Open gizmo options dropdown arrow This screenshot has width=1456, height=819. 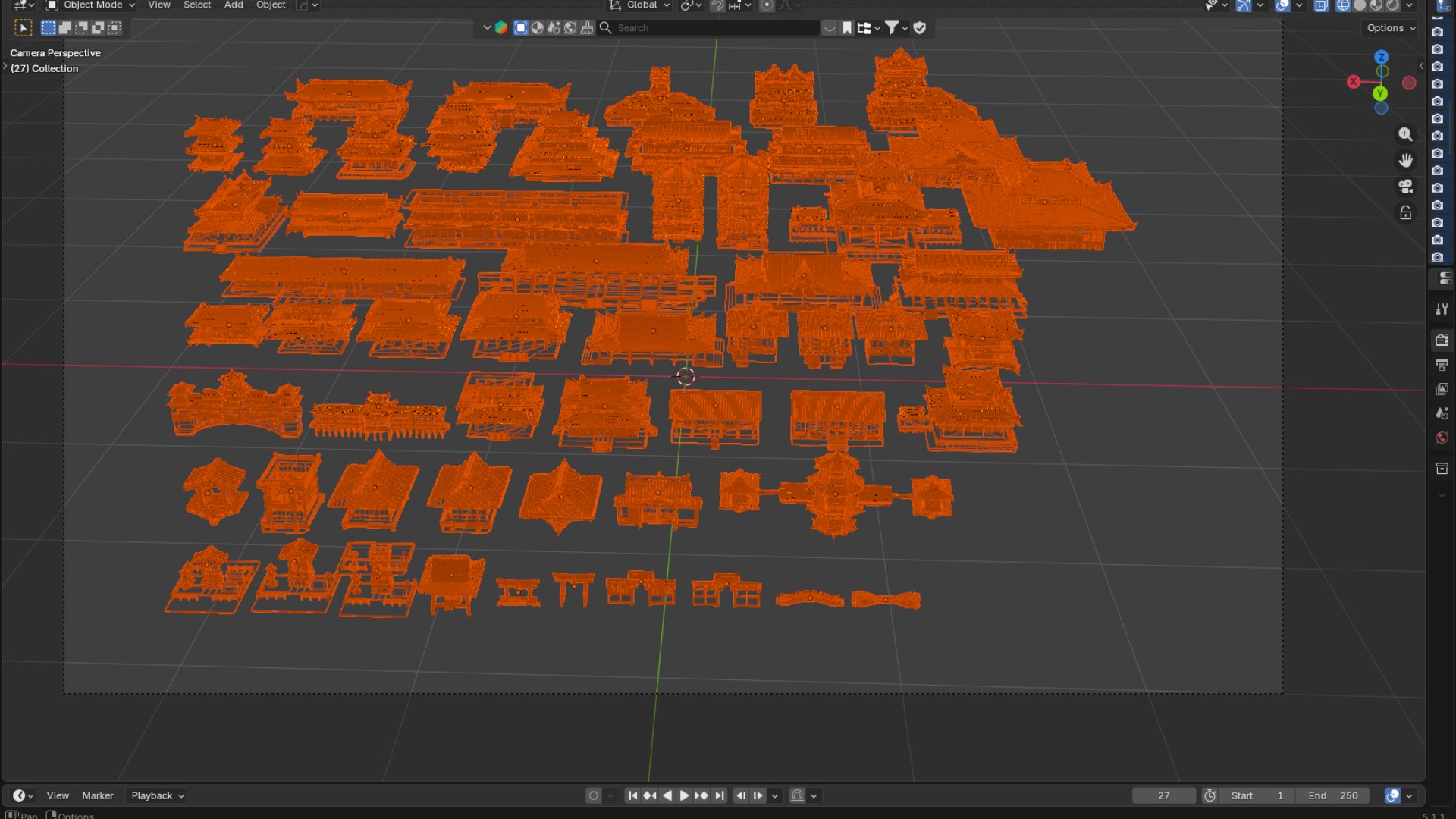tap(1260, 5)
